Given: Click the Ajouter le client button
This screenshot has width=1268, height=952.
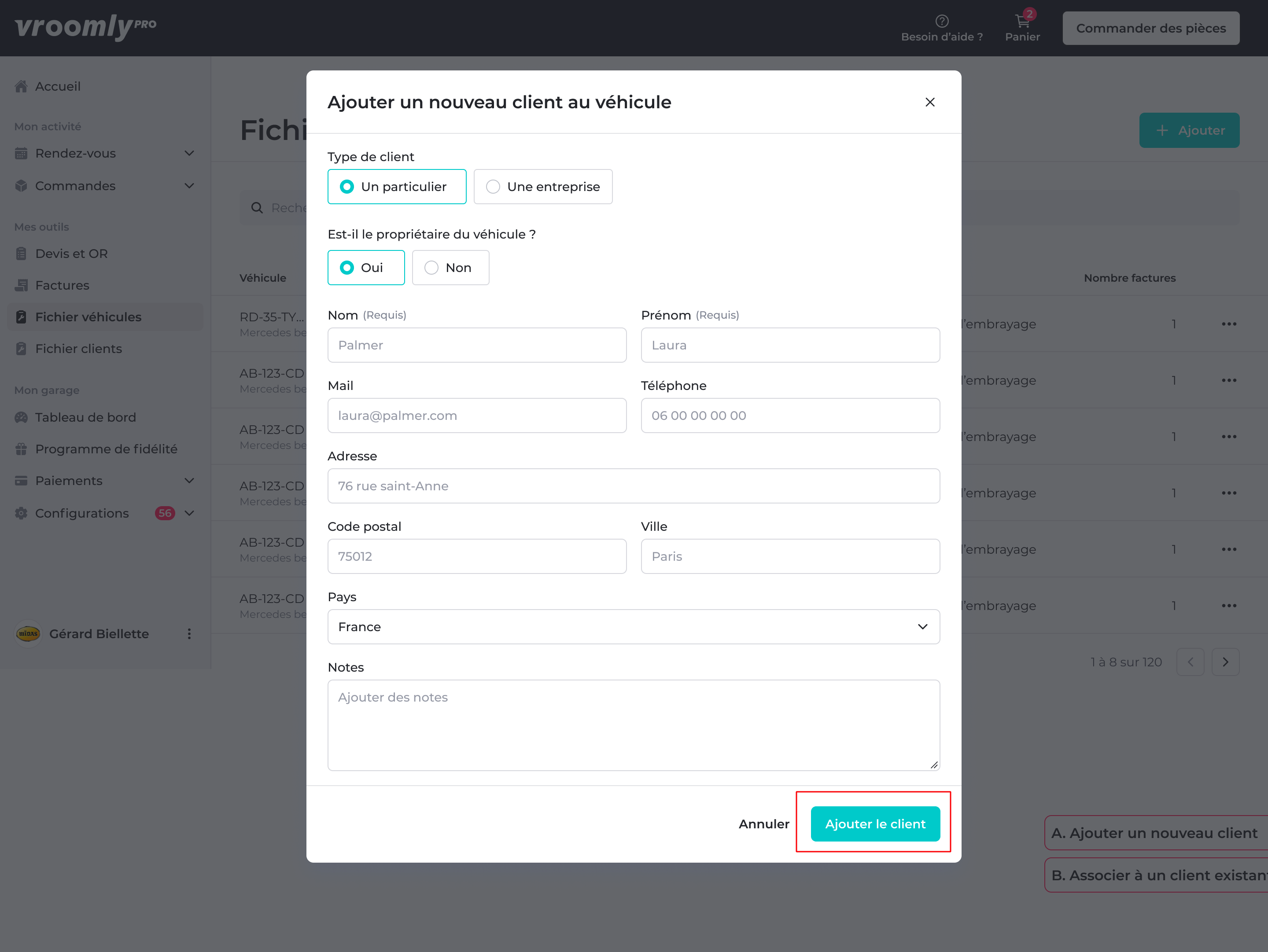Looking at the screenshot, I should click(x=875, y=823).
